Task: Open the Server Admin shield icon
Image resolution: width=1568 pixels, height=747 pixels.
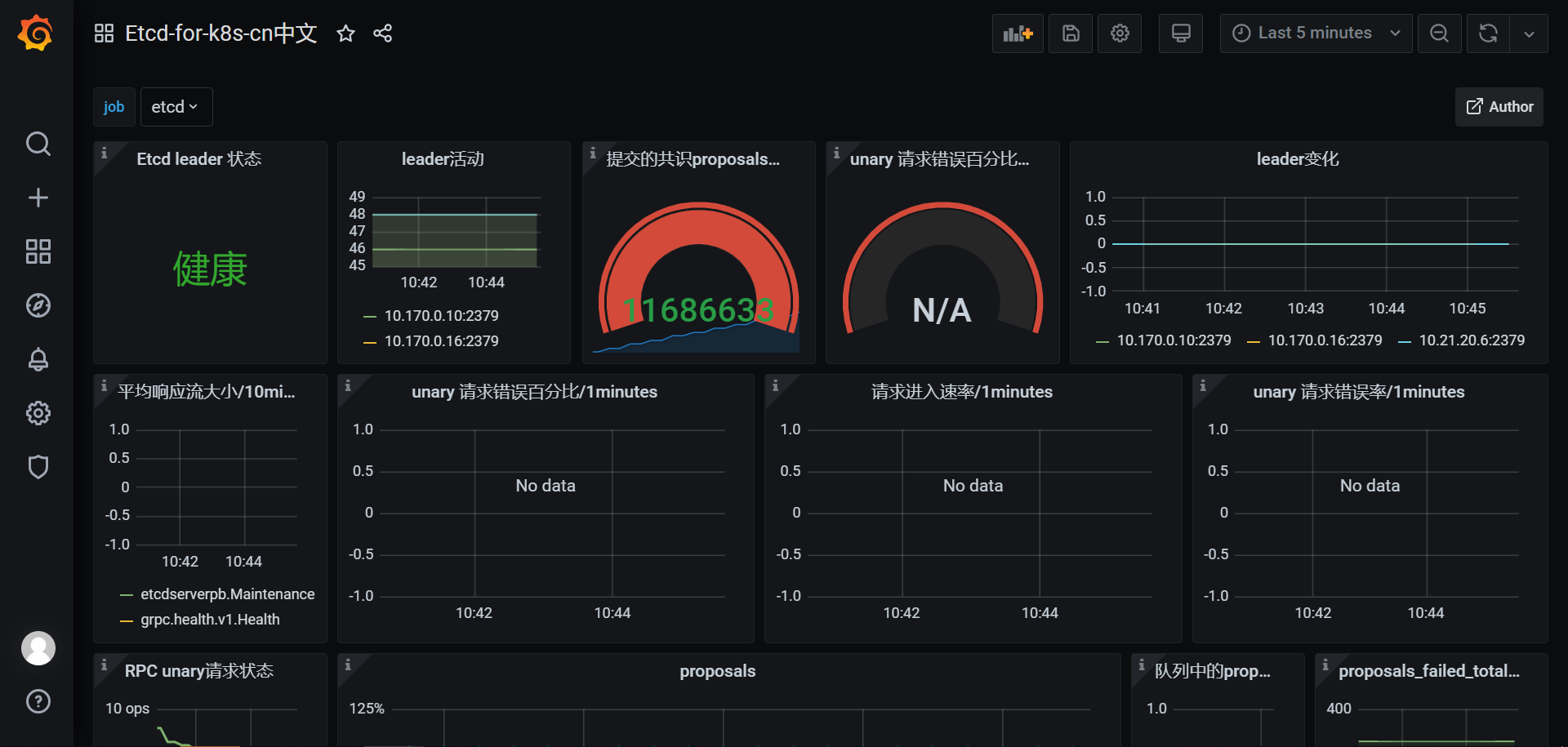Action: (x=38, y=467)
